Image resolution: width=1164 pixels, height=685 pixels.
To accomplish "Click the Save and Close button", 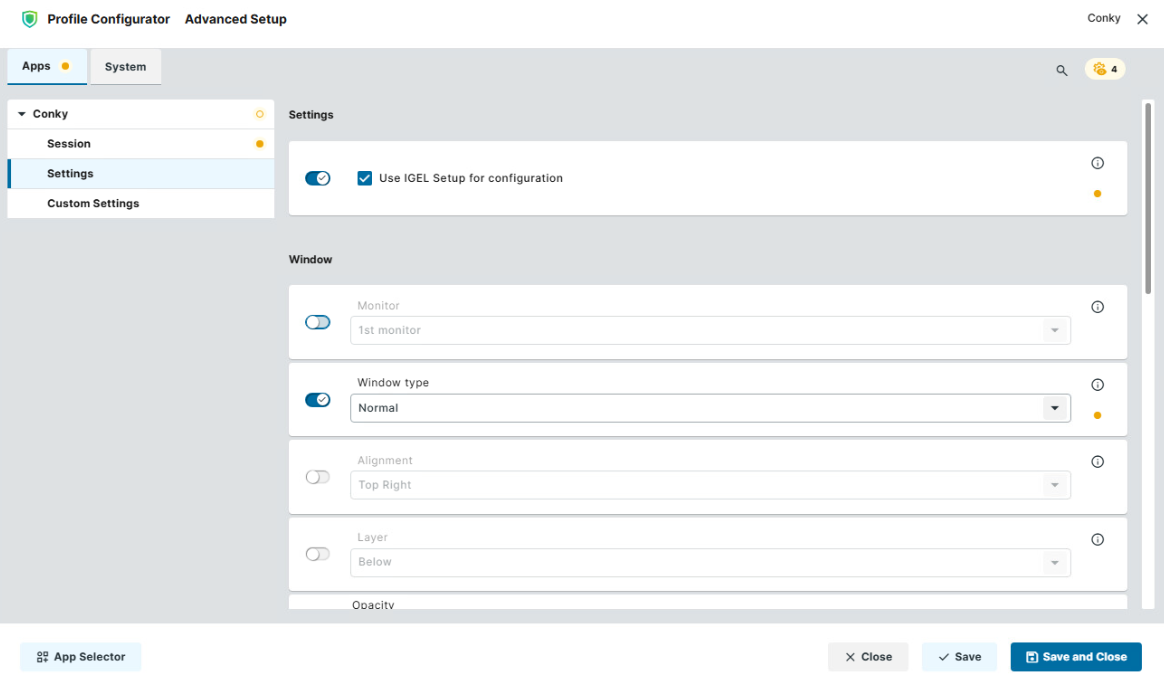I will (x=1076, y=657).
